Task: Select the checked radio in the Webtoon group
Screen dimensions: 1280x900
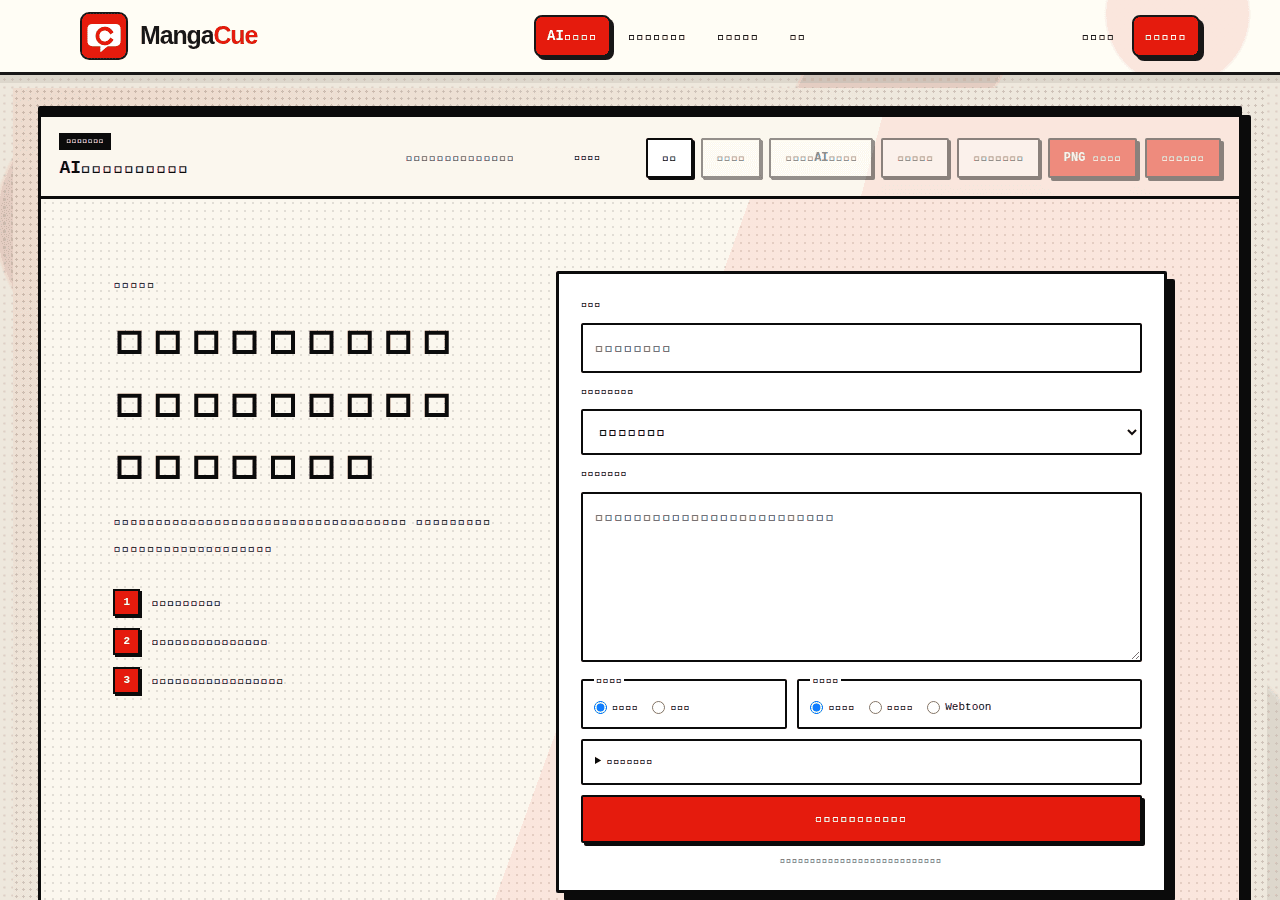Action: [816, 707]
